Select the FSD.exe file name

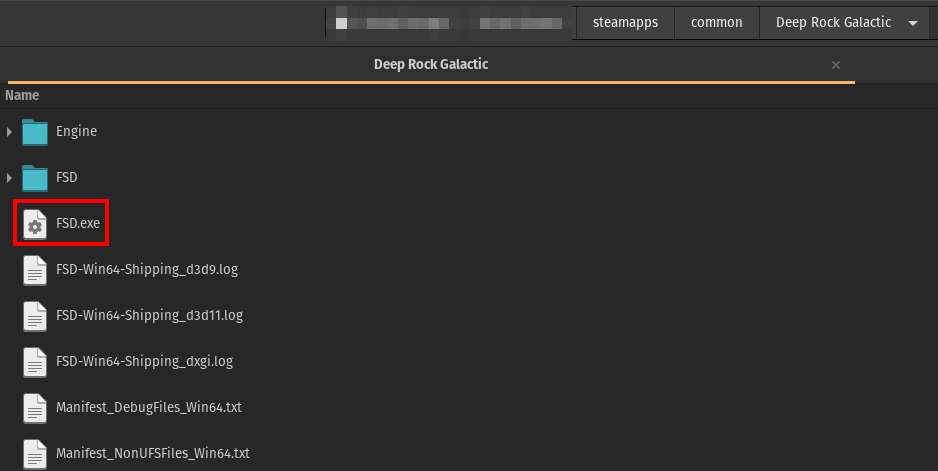point(78,224)
